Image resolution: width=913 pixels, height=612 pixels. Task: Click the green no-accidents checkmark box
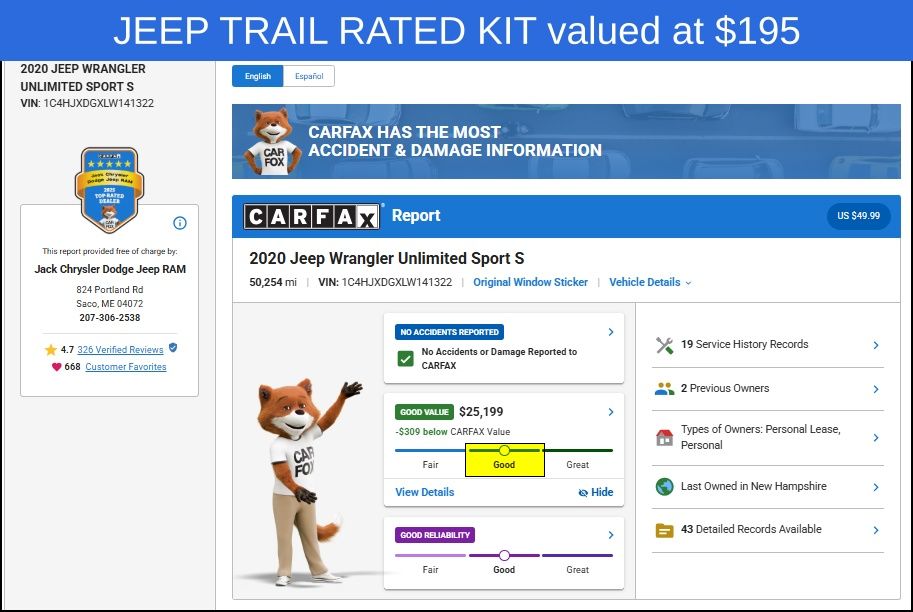[x=405, y=359]
